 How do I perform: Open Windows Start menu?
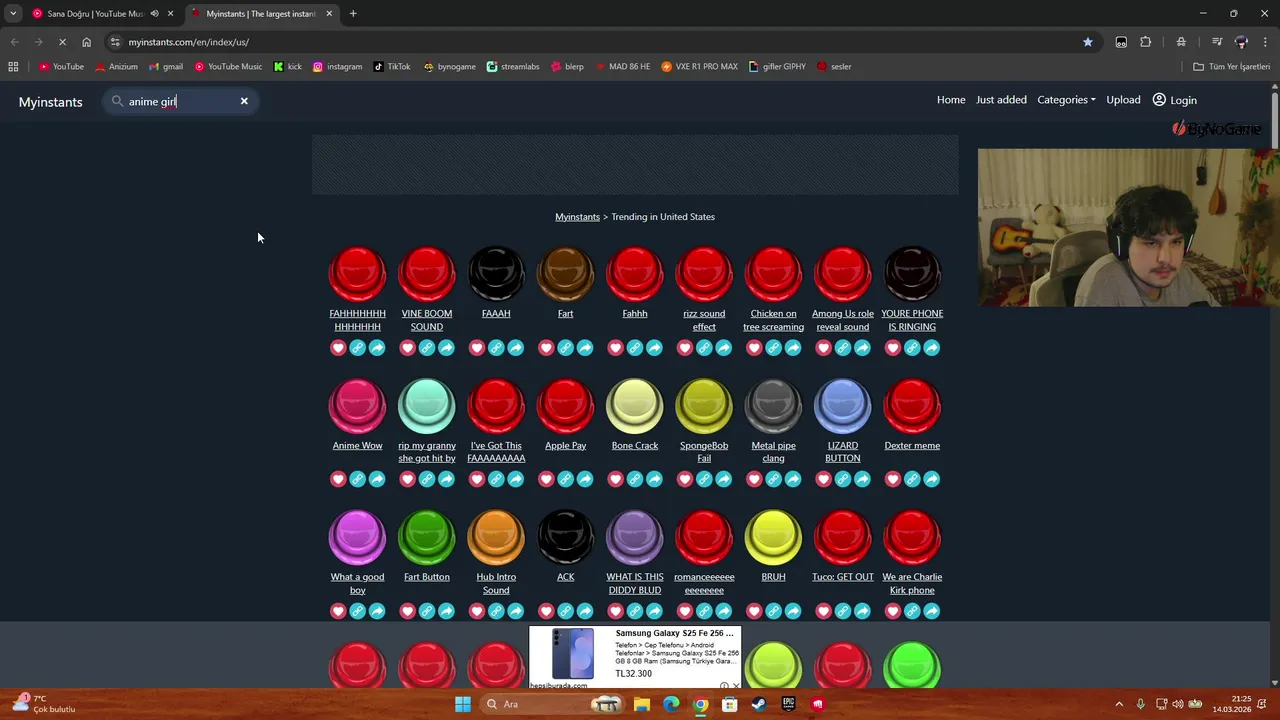coord(463,704)
